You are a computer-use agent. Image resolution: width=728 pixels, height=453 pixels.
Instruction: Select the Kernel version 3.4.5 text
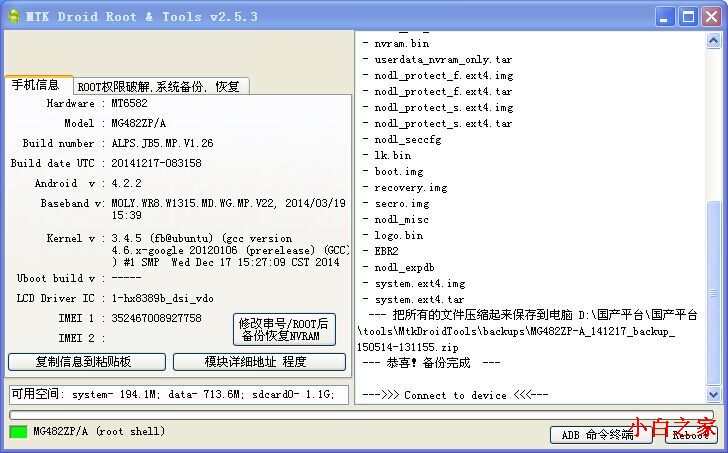230,250
